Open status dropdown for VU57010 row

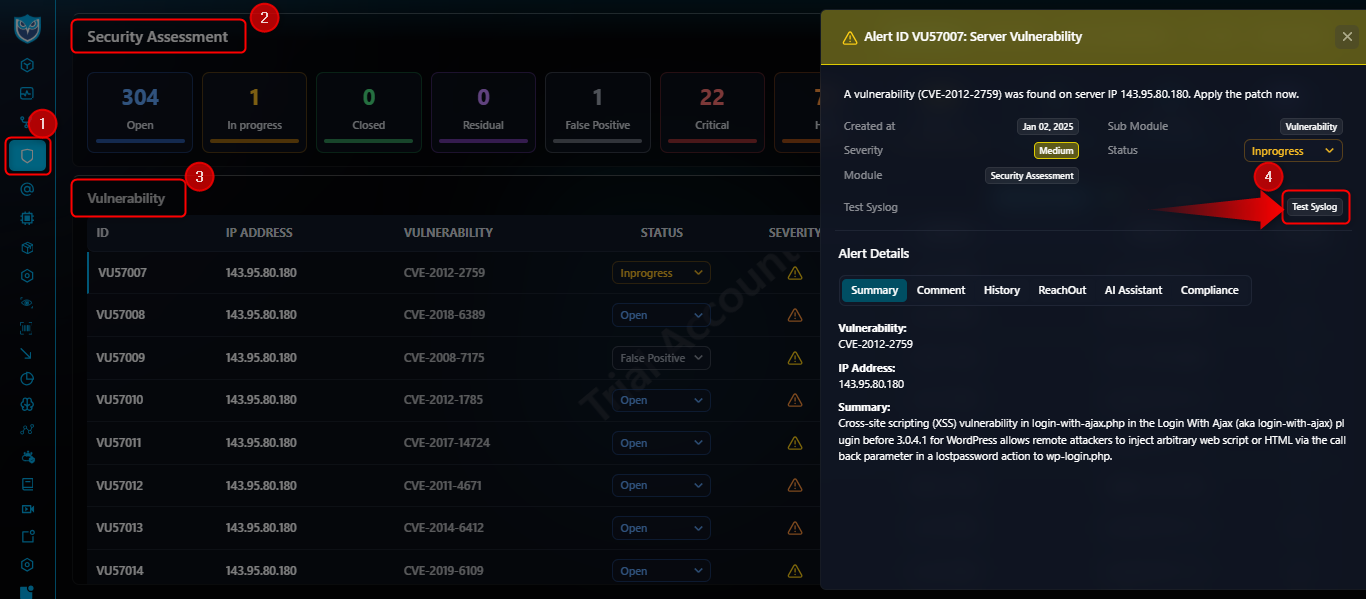661,400
